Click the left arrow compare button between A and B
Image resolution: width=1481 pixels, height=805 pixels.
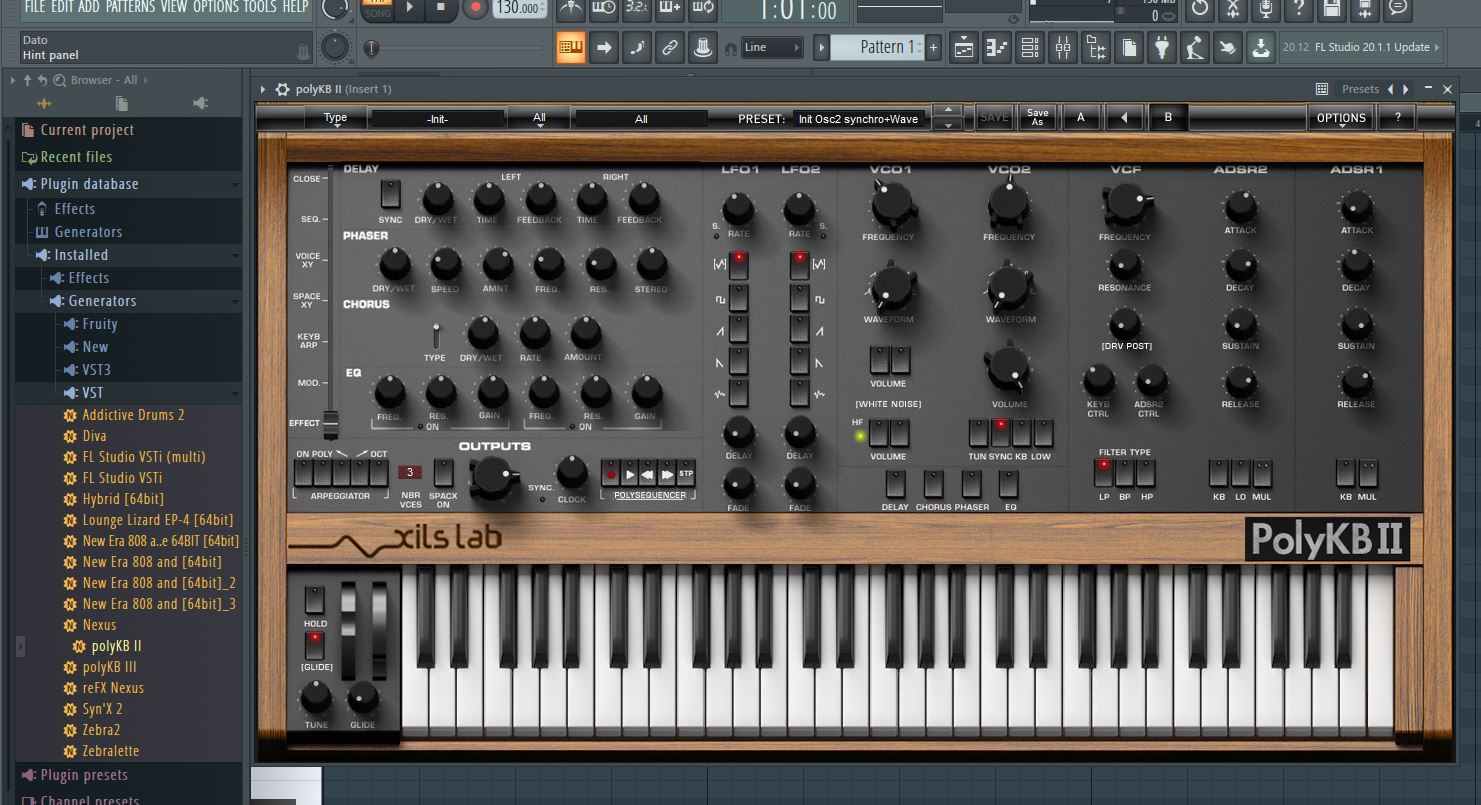(1124, 118)
